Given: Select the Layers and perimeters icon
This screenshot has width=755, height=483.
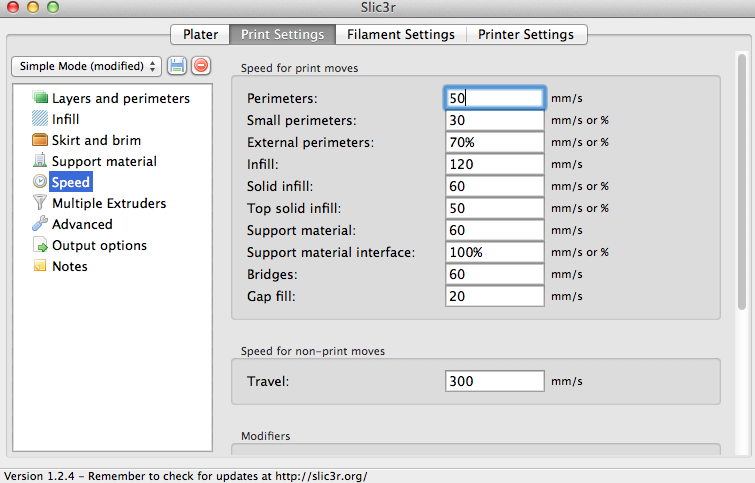Looking at the screenshot, I should (40, 98).
